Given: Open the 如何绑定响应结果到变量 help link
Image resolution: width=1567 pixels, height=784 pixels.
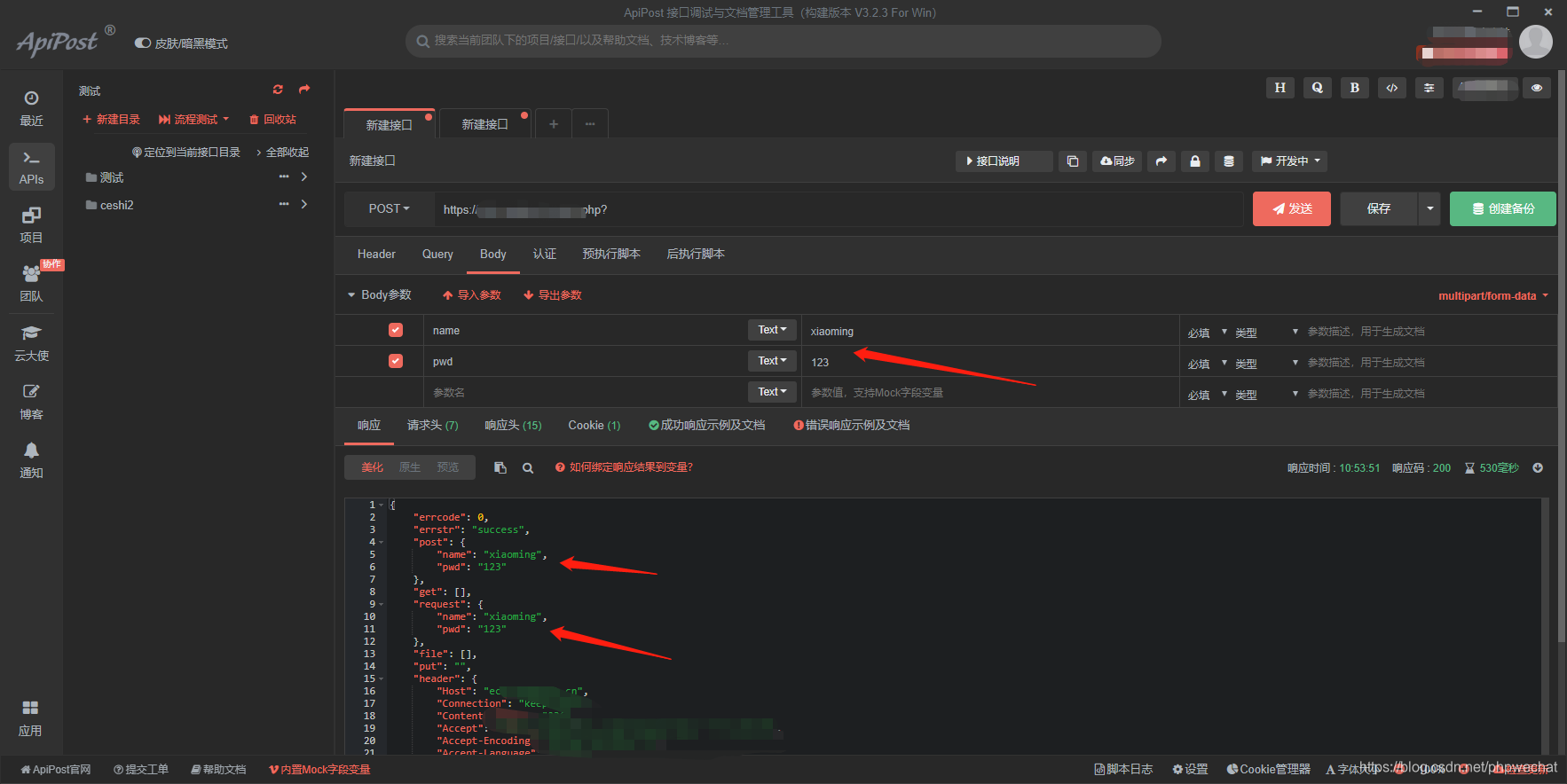Looking at the screenshot, I should pyautogui.click(x=624, y=467).
